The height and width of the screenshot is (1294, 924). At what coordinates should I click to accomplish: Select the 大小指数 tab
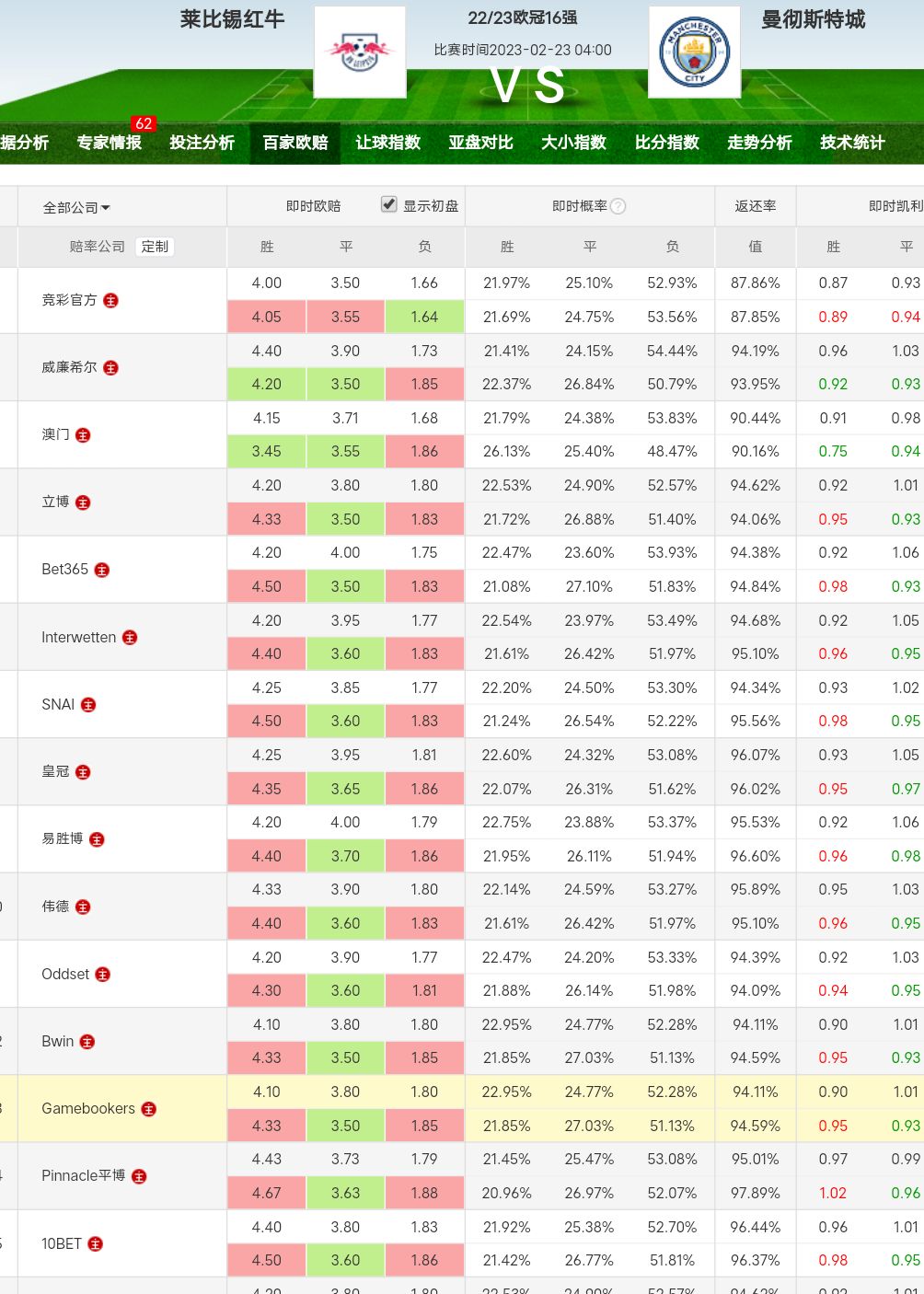(573, 143)
